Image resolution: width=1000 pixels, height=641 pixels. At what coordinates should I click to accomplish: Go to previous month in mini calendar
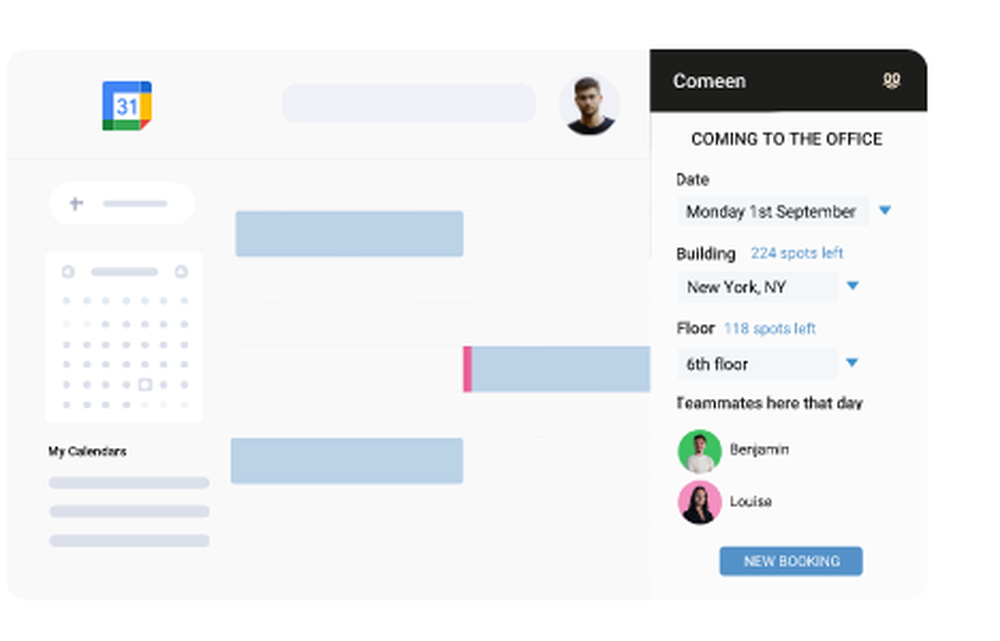(x=67, y=271)
